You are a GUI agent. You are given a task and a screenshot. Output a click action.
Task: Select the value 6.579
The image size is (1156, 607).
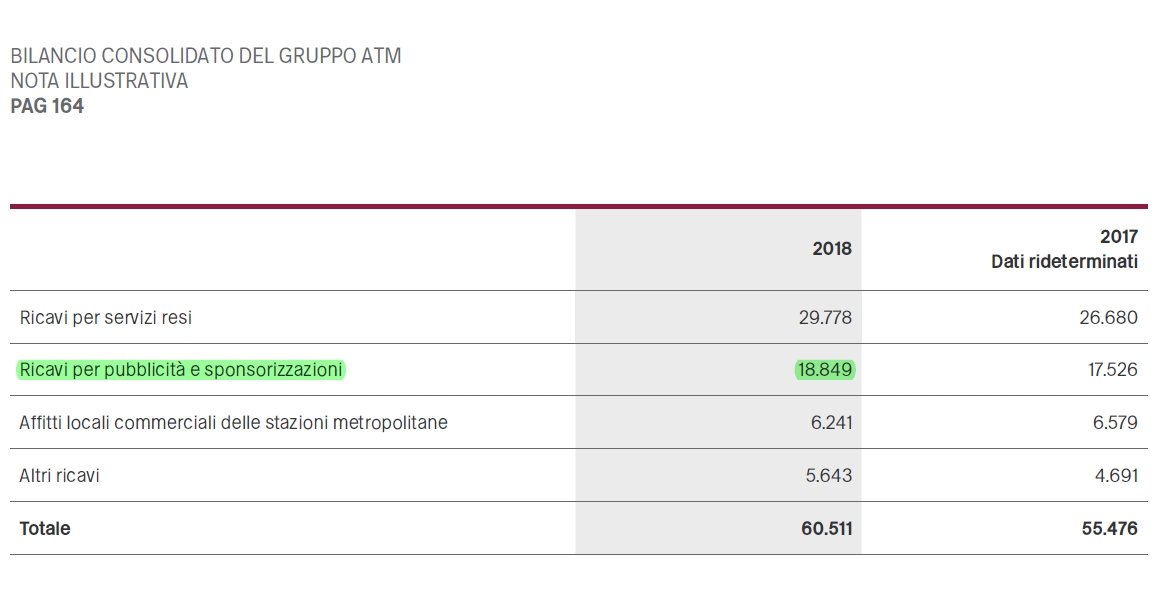coord(1116,423)
